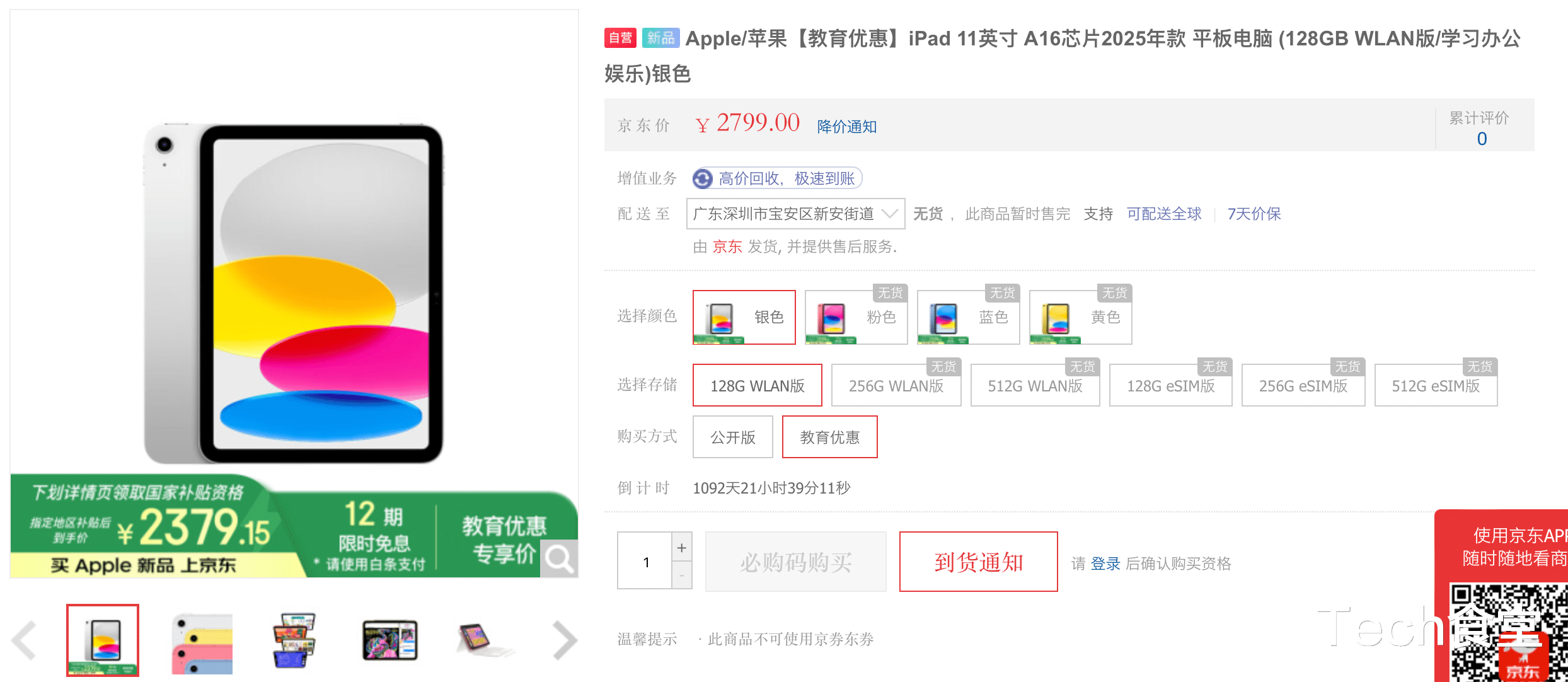
Task: Choose 教育优惠 purchase method
Action: pos(829,437)
